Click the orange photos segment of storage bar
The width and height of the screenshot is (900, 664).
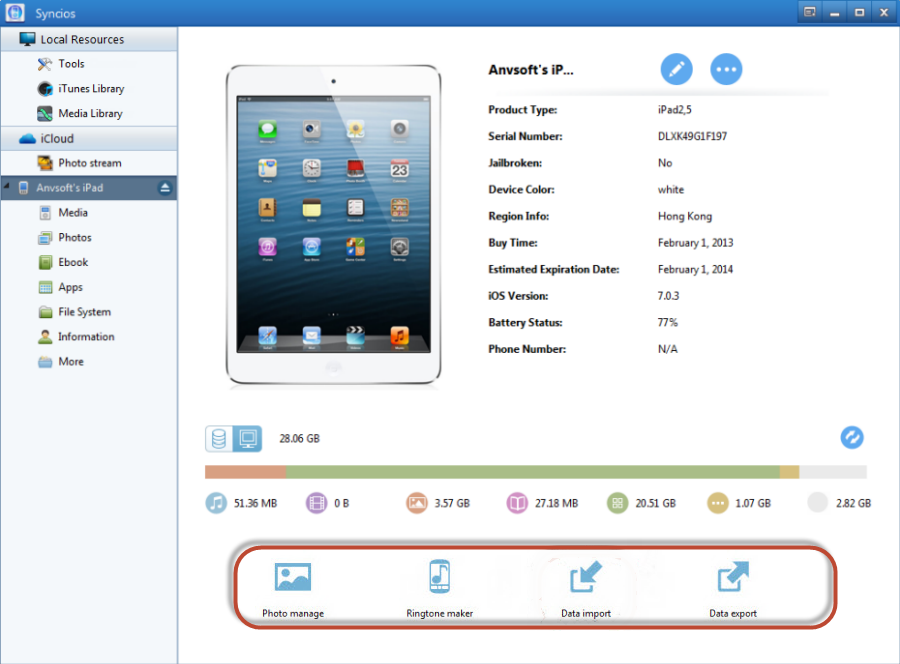tap(246, 472)
